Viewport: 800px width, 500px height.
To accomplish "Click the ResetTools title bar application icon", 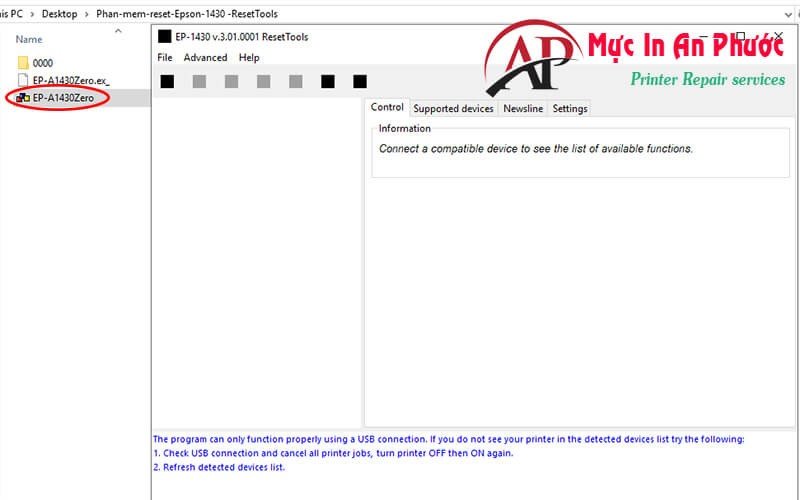I will 165,38.
